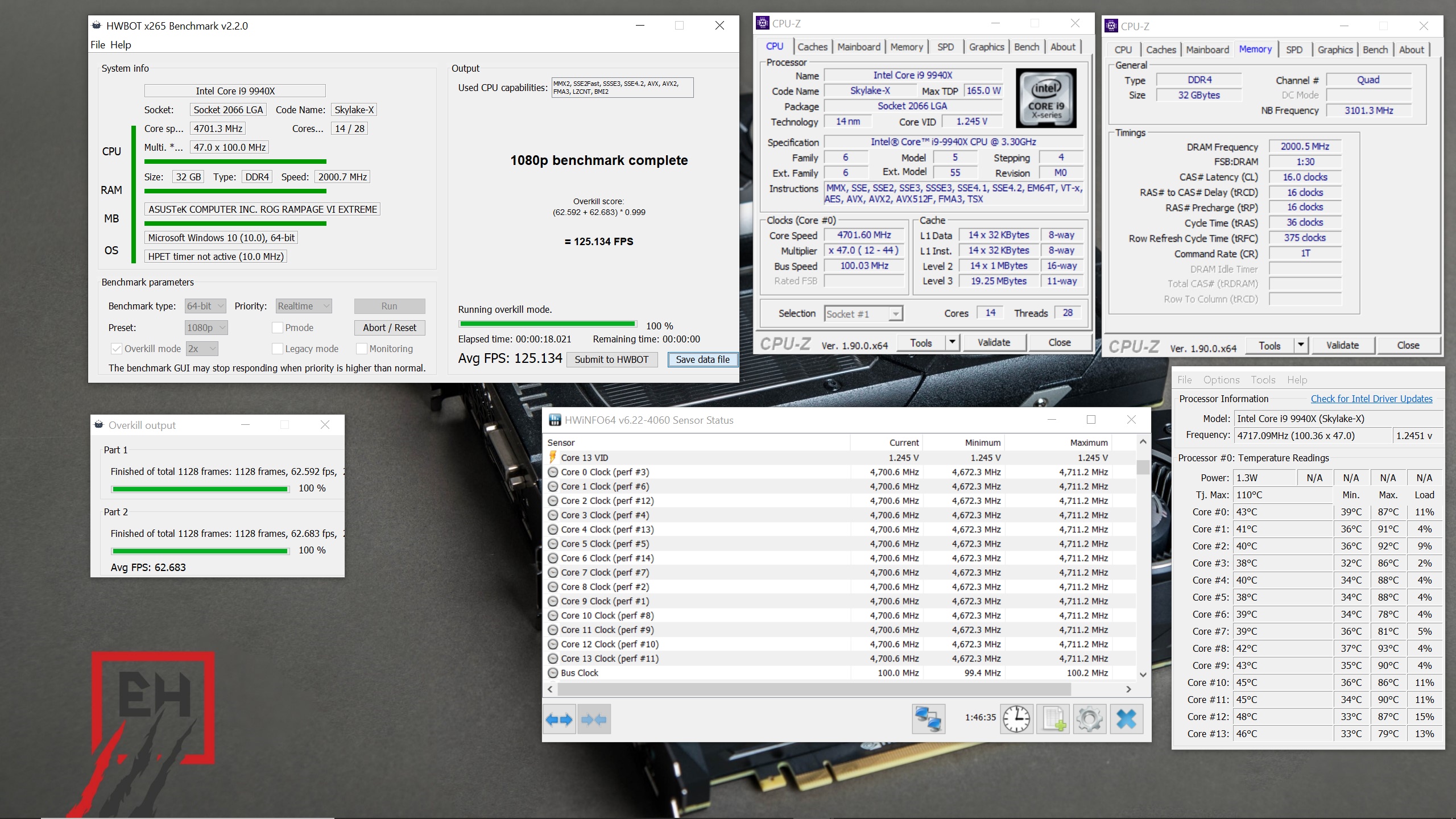Switch to Mainboard tab in CPU-Z CPU window
This screenshot has height=819, width=1456.
coord(859,47)
